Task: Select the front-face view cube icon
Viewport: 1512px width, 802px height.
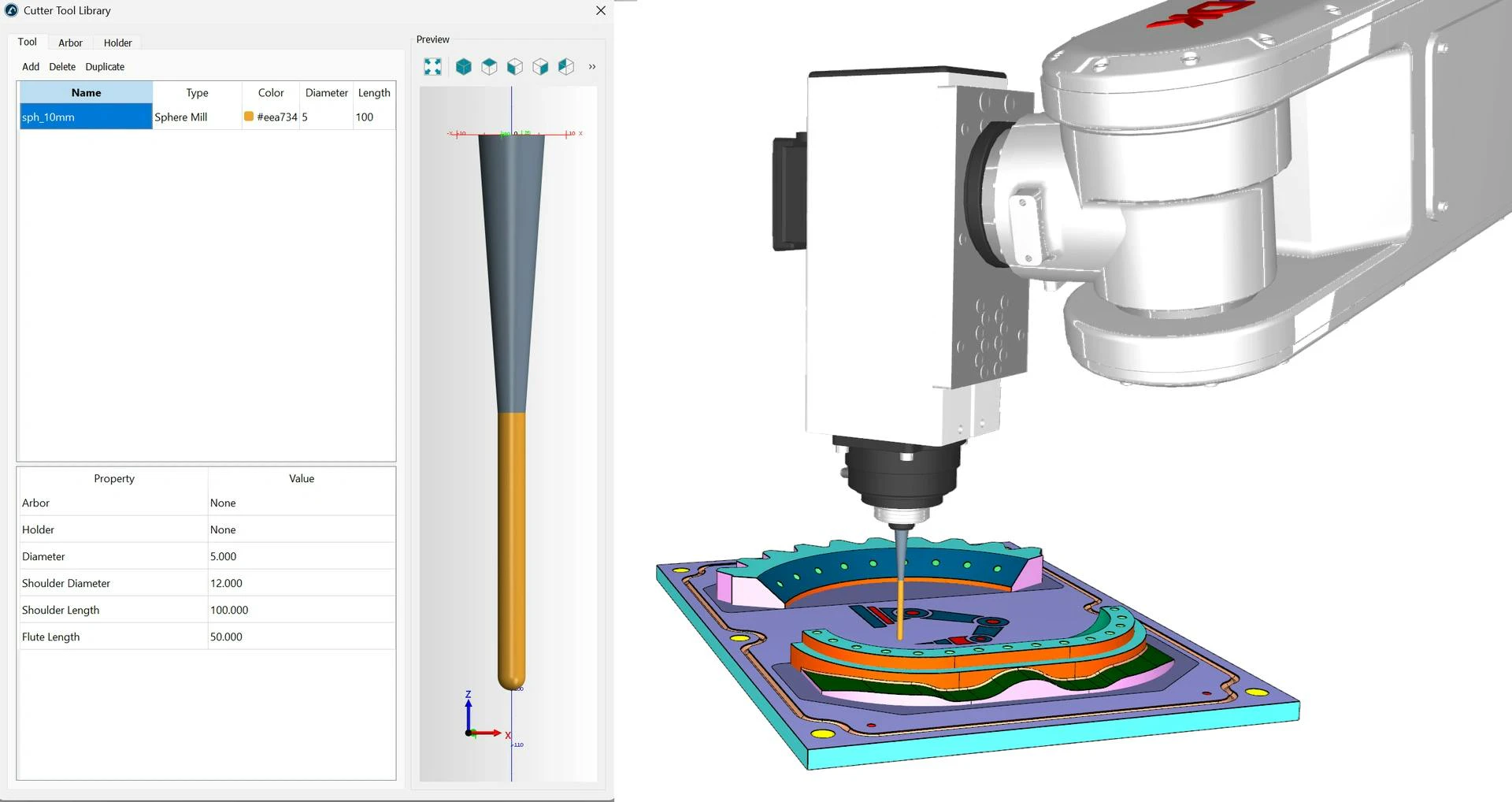Action: (515, 66)
